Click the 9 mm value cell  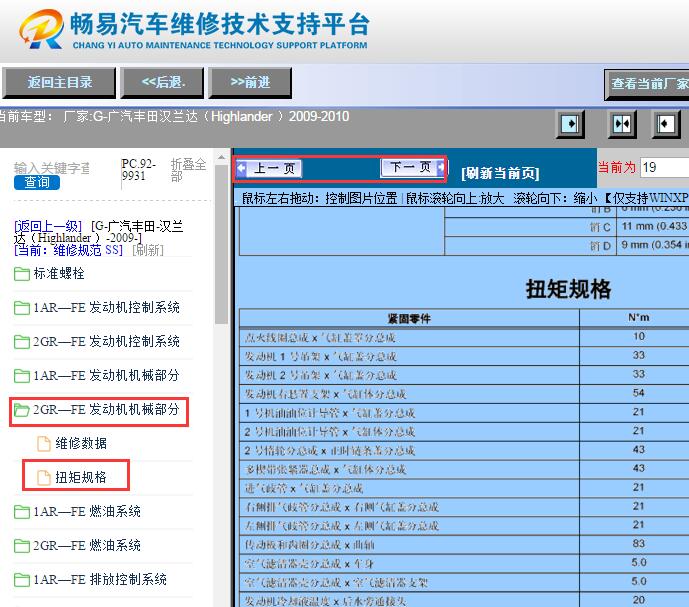(655, 245)
